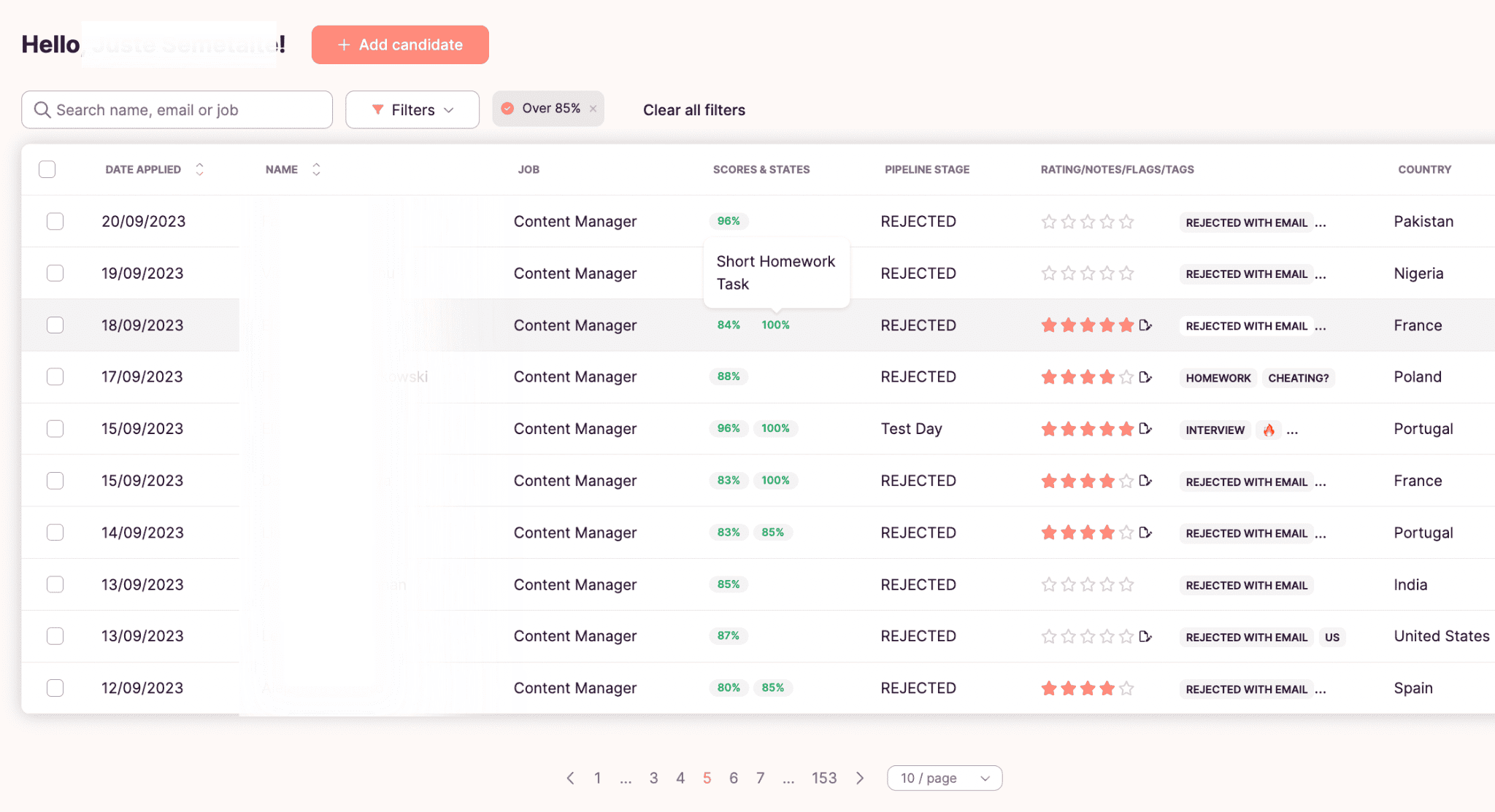Viewport: 1495px width, 812px height.
Task: Toggle the select-all checkbox at top
Action: (47, 168)
